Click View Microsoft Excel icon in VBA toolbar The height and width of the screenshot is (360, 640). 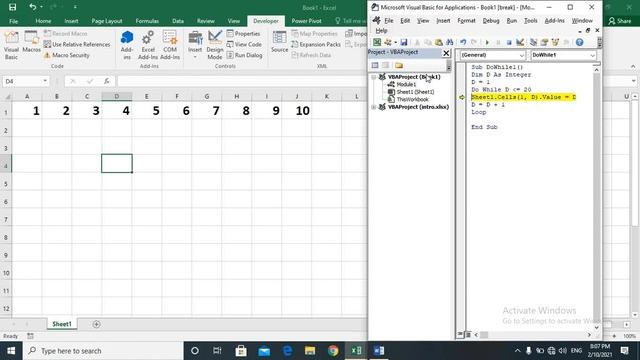(x=377, y=42)
